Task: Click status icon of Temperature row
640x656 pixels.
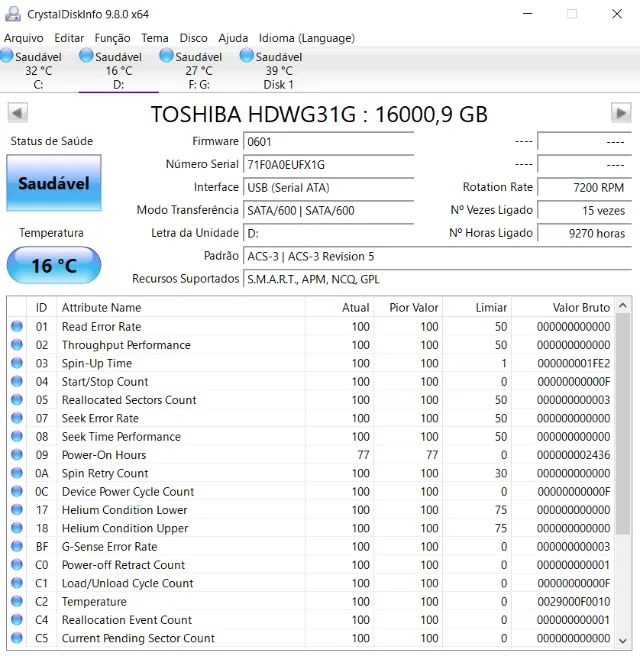Action: 17,602
